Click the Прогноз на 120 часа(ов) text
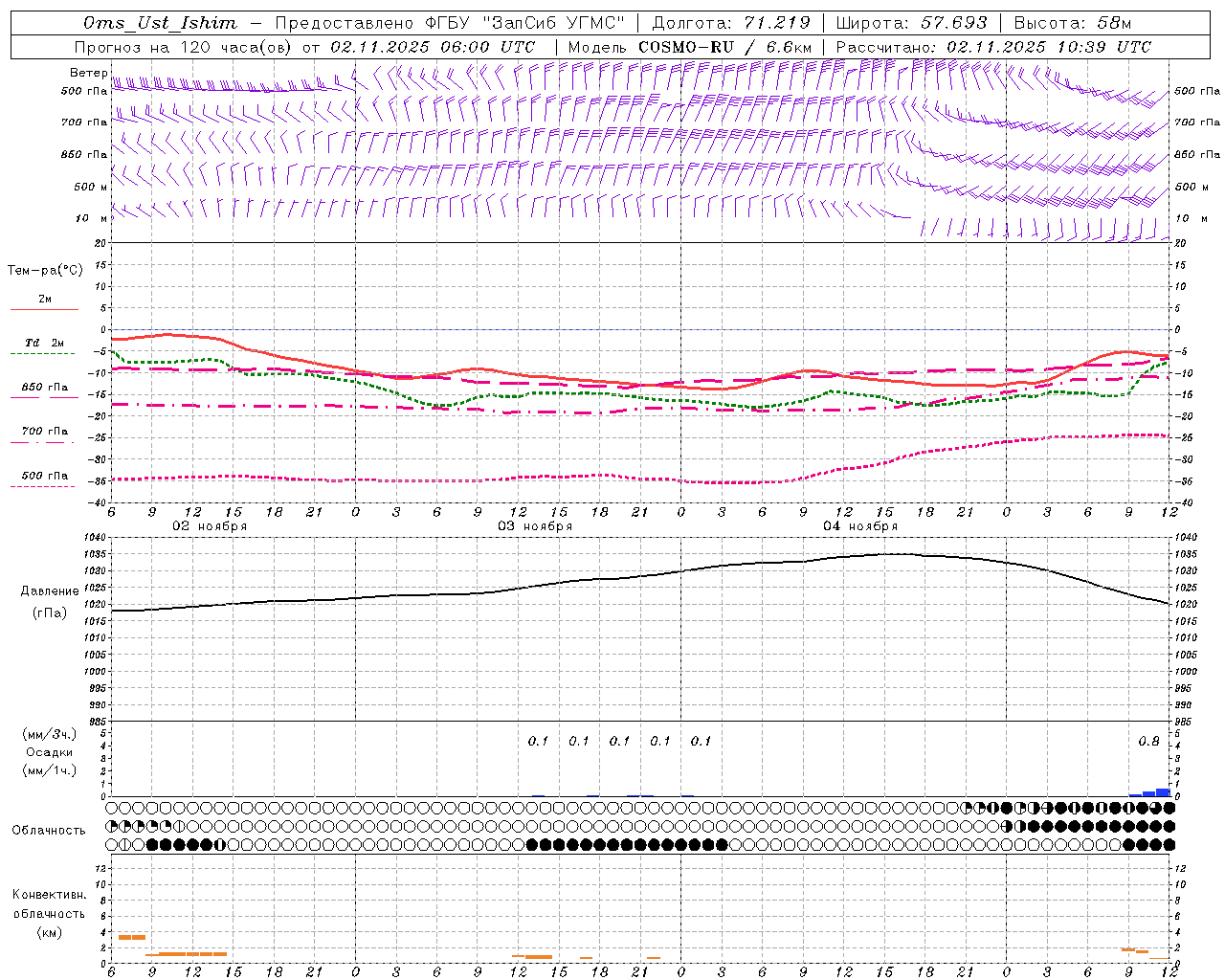 184,47
